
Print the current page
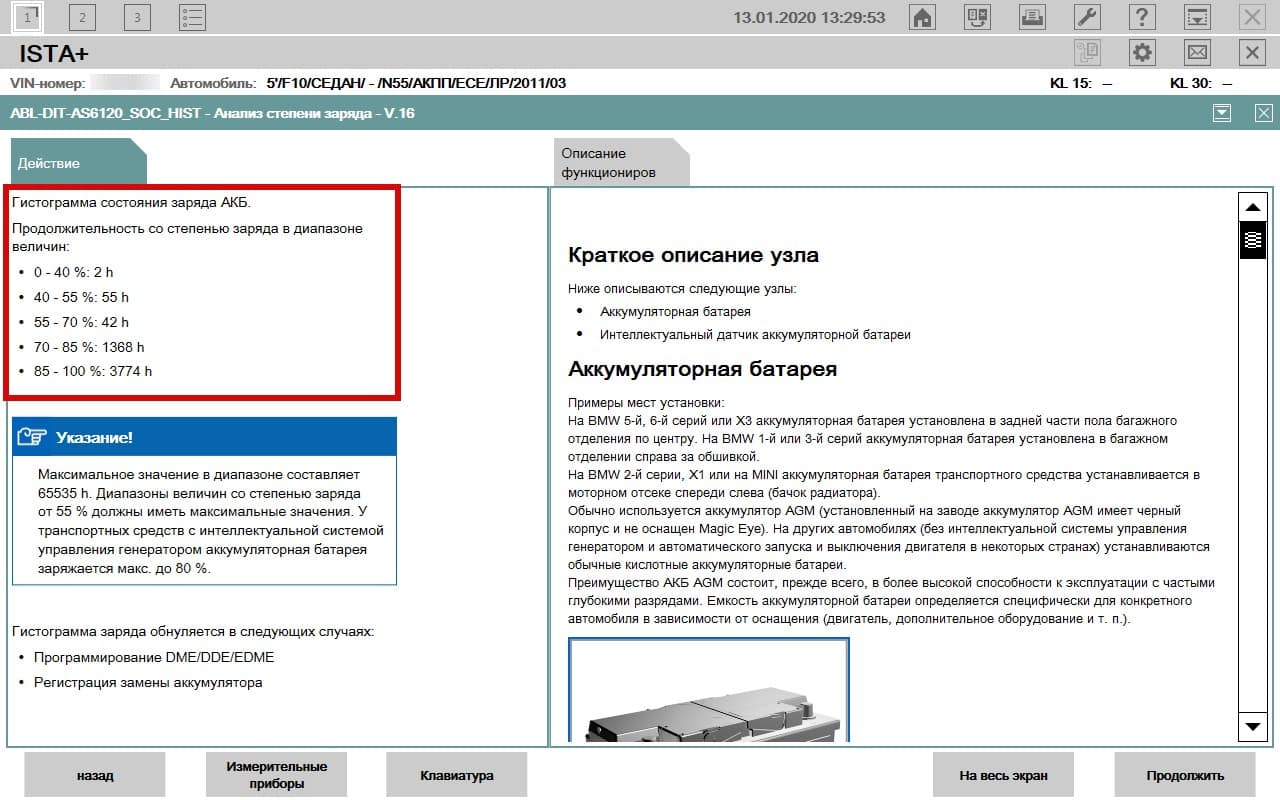(x=1032, y=17)
